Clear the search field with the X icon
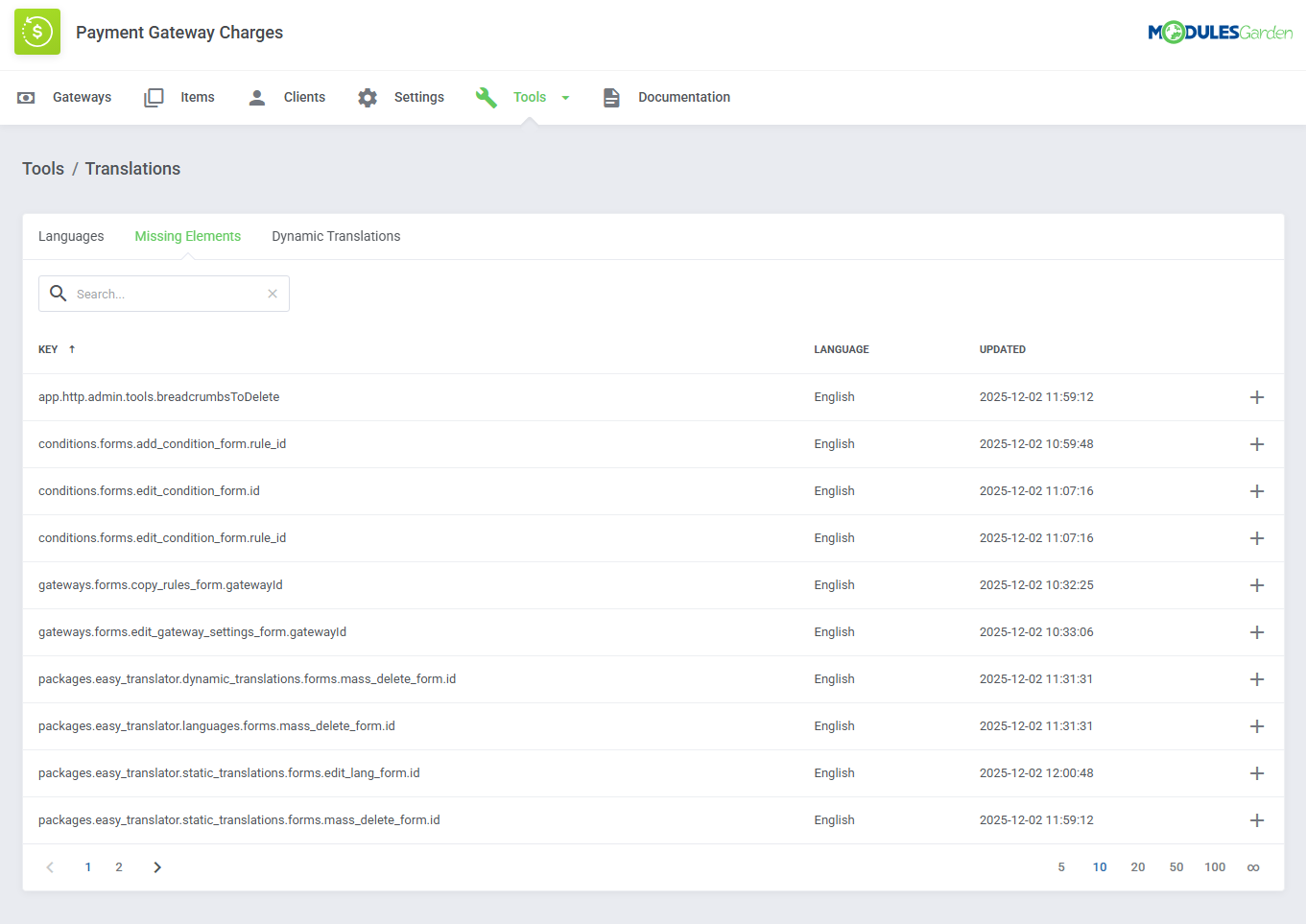Screen dimensions: 1306x924 coord(272,293)
